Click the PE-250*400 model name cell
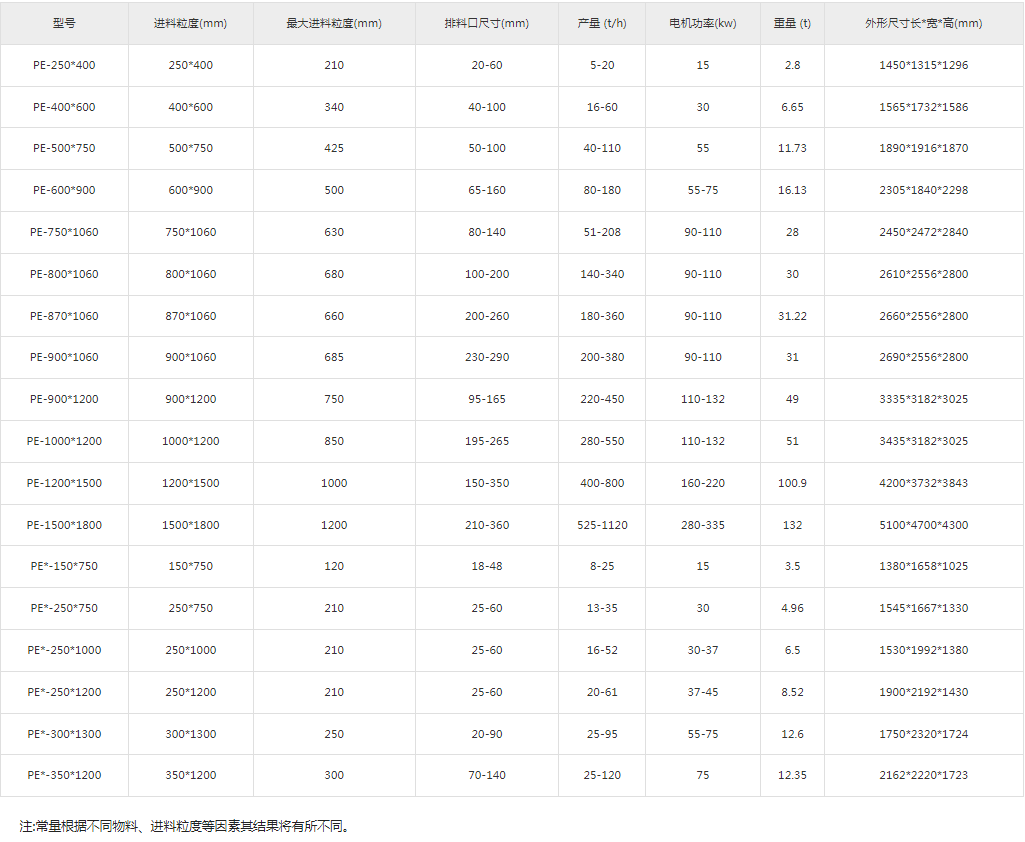The image size is (1025, 842). (x=64, y=65)
